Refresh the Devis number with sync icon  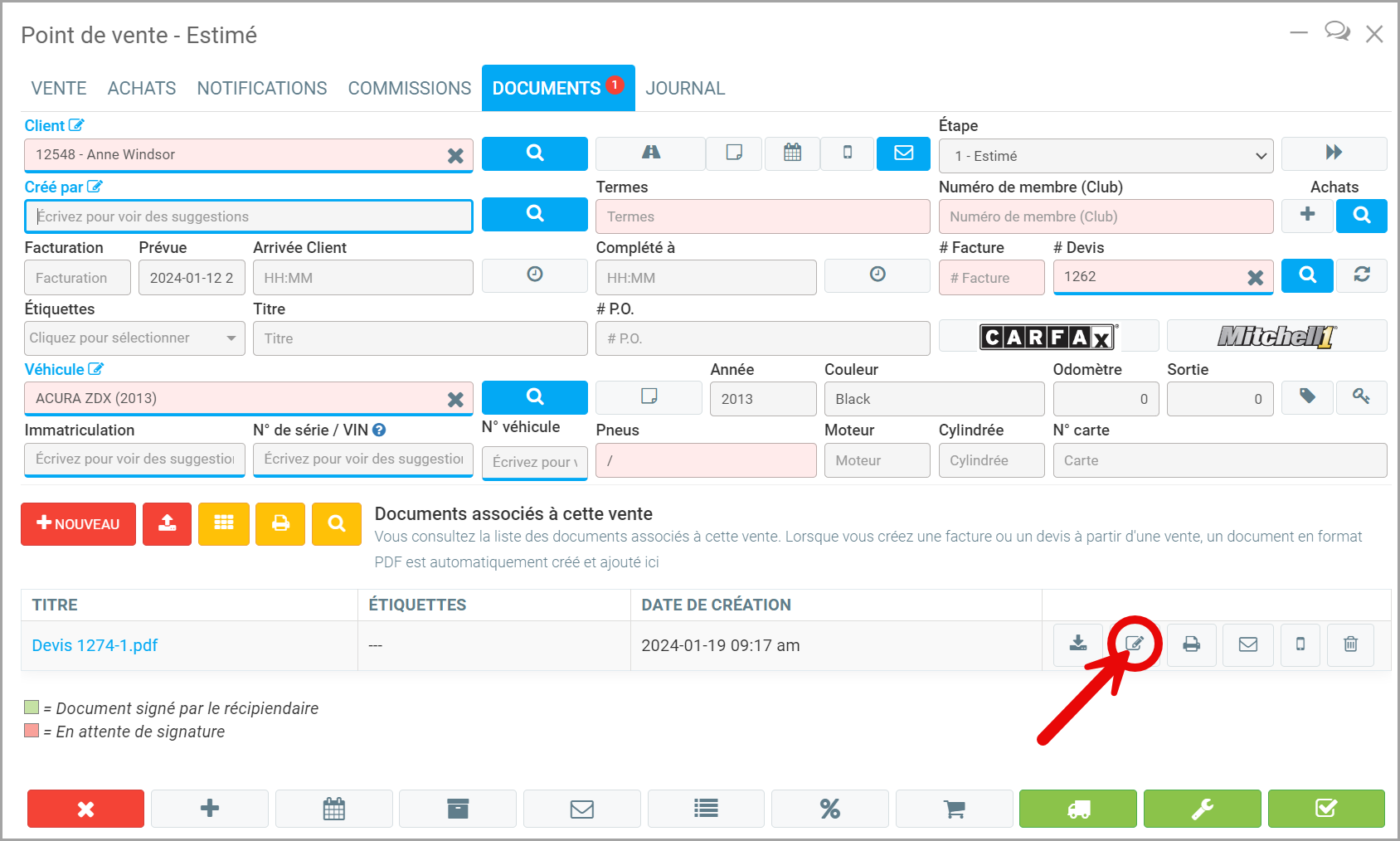(x=1362, y=275)
